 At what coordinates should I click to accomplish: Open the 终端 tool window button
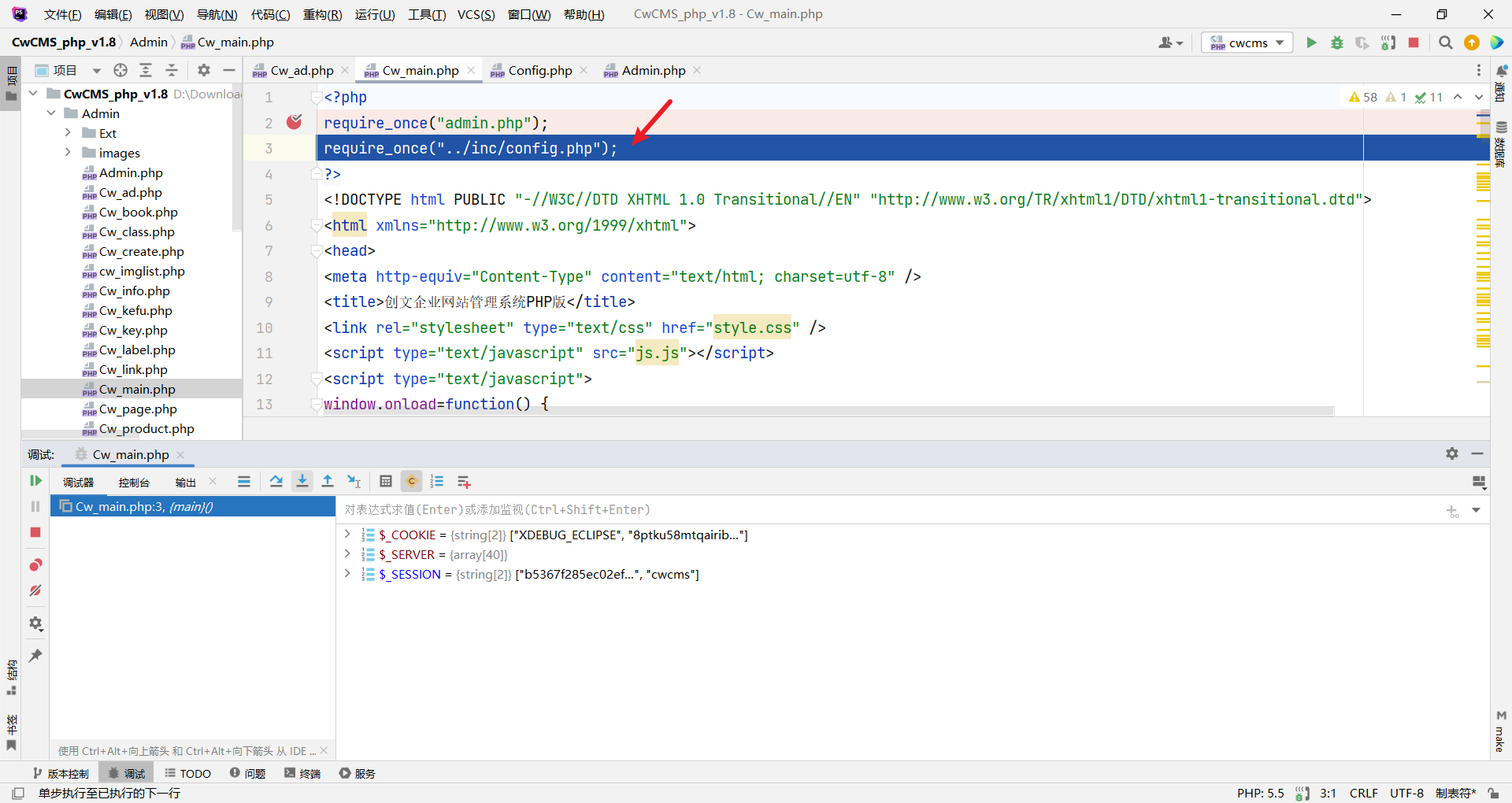pos(302,773)
